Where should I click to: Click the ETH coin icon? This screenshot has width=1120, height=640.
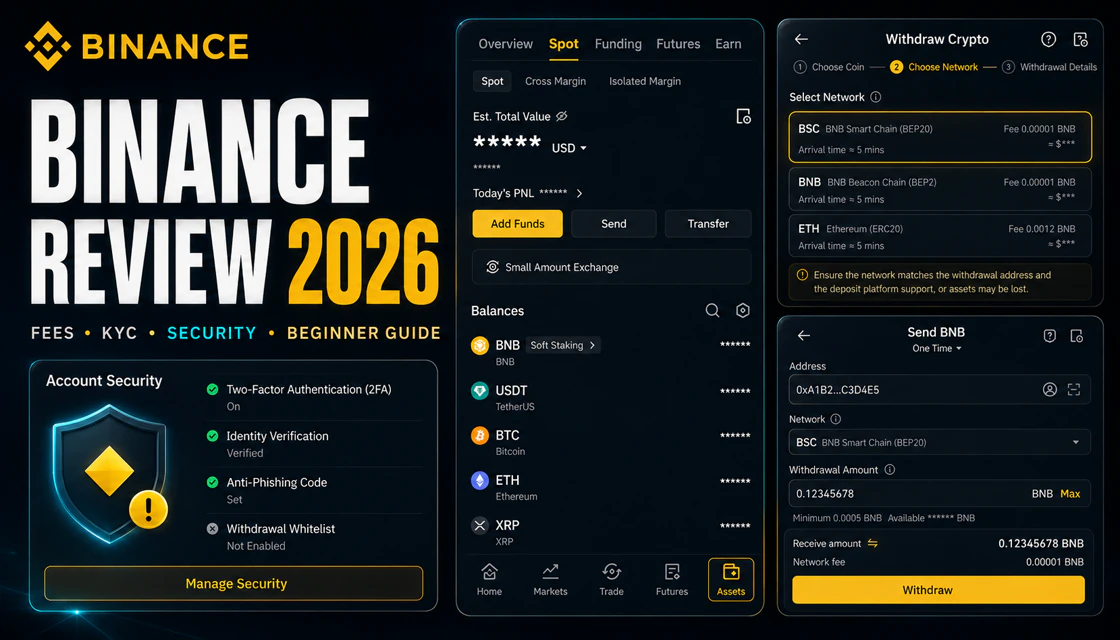coord(480,481)
